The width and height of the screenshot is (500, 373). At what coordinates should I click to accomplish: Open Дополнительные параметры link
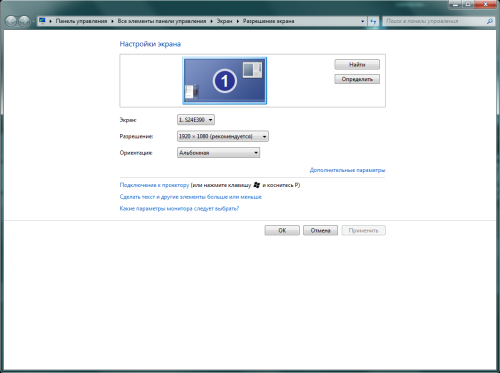click(x=347, y=170)
